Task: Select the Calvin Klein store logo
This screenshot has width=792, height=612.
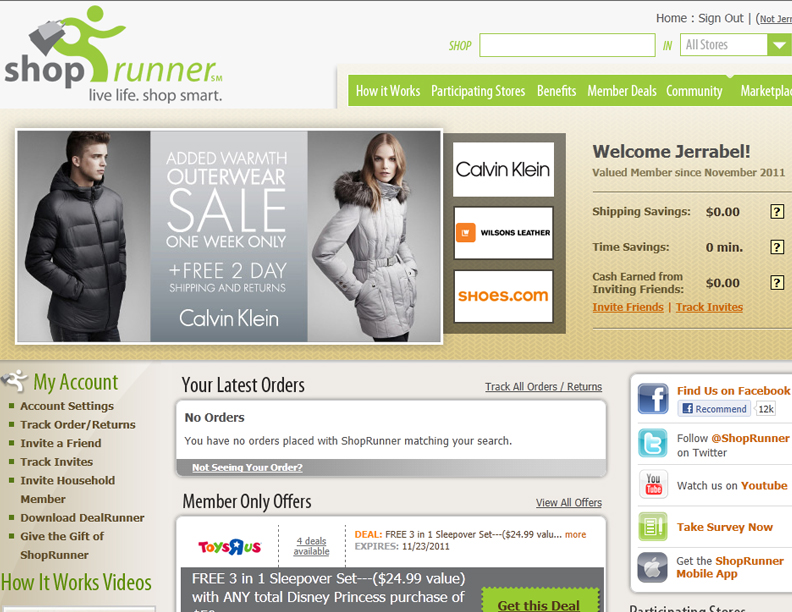Action: click(503, 170)
